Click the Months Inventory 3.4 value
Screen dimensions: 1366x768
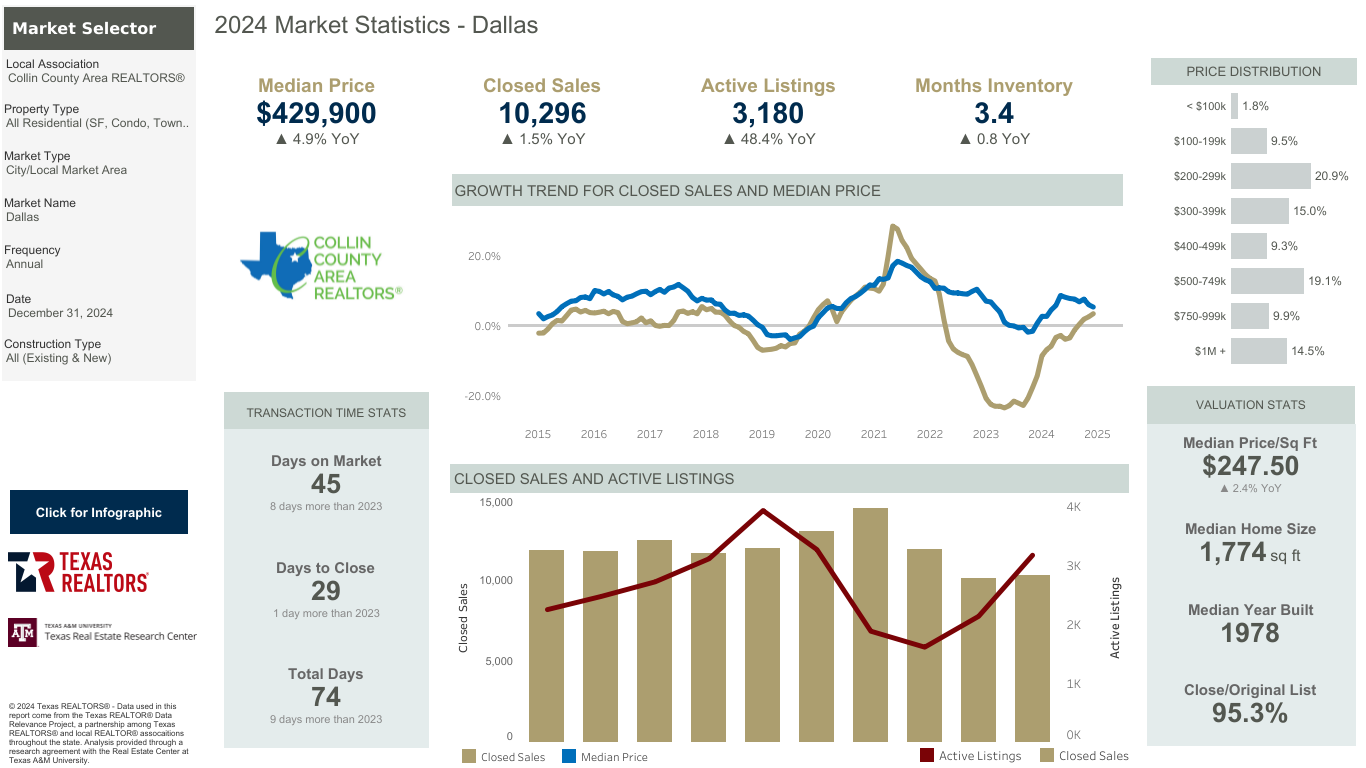click(994, 113)
